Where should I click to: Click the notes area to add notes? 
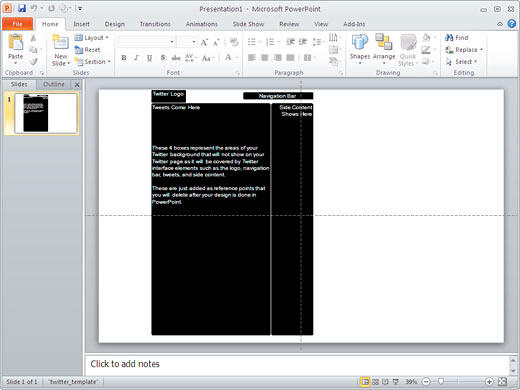(x=297, y=364)
